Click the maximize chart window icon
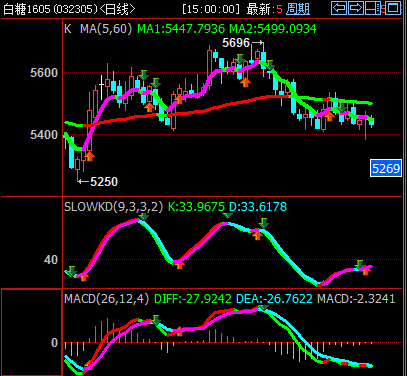The image size is (407, 376). point(393,8)
